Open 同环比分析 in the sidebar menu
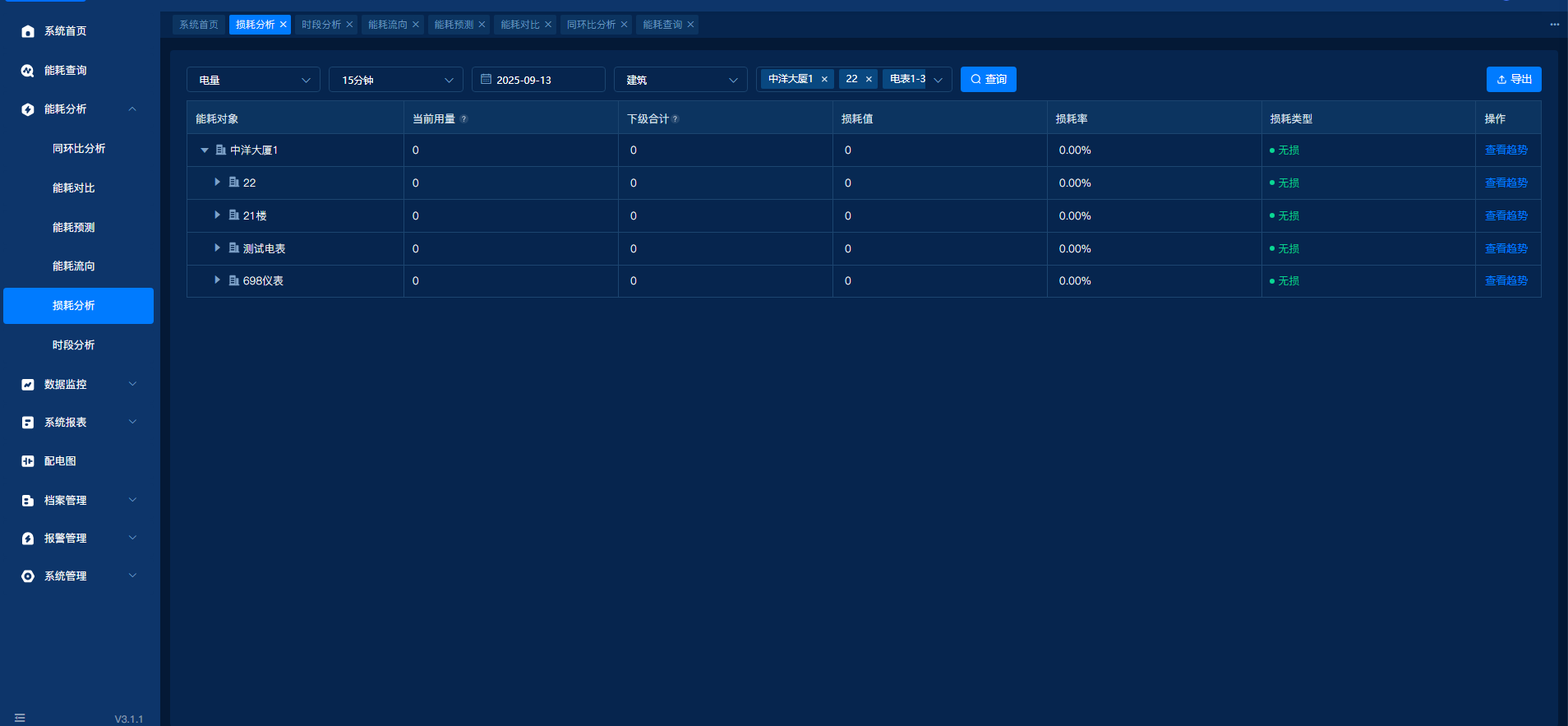This screenshot has height=726, width=1568. coord(79,149)
